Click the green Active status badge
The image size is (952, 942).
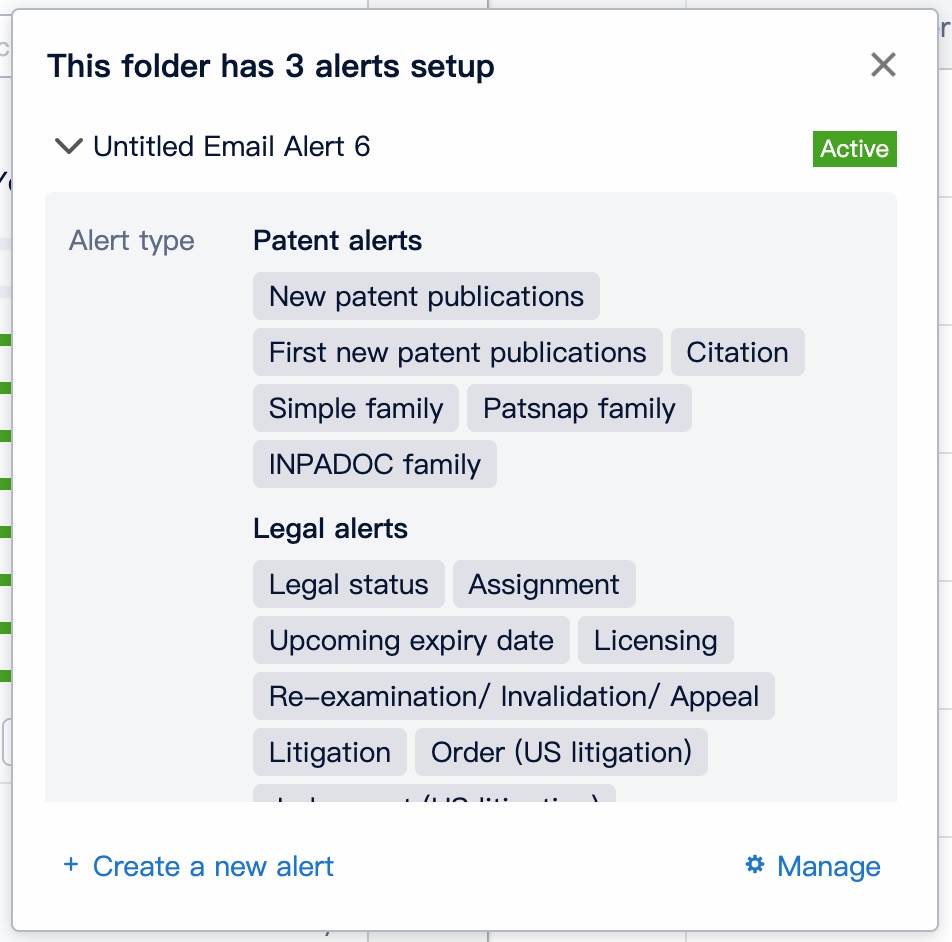[854, 149]
